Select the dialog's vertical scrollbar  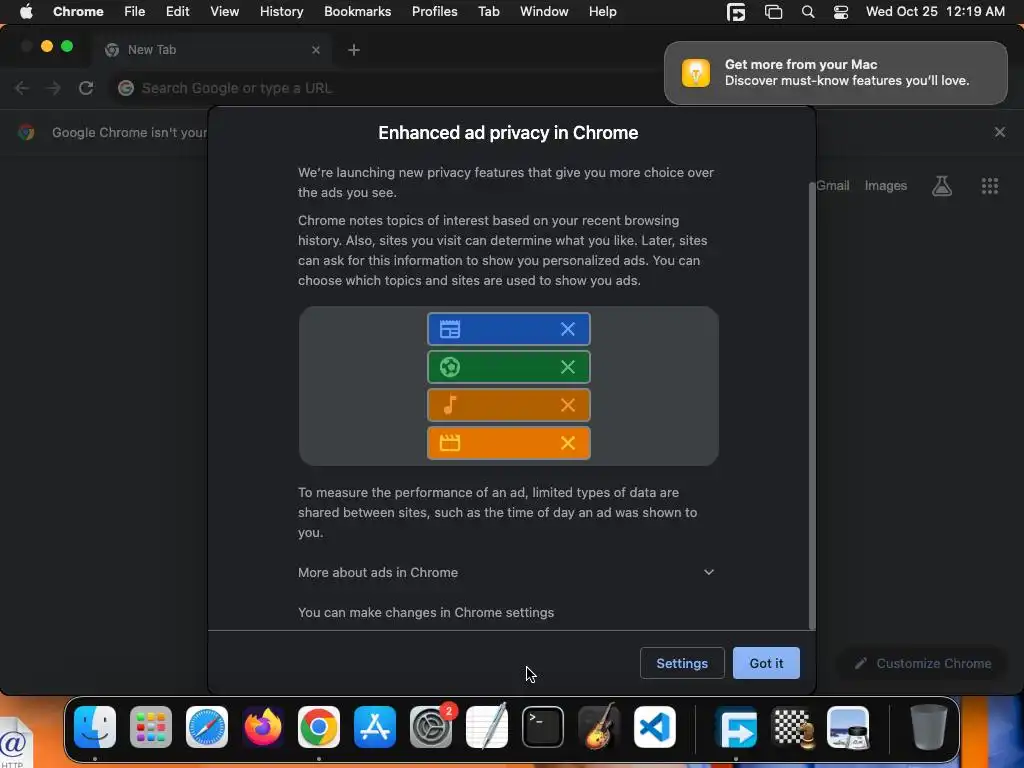pos(812,405)
